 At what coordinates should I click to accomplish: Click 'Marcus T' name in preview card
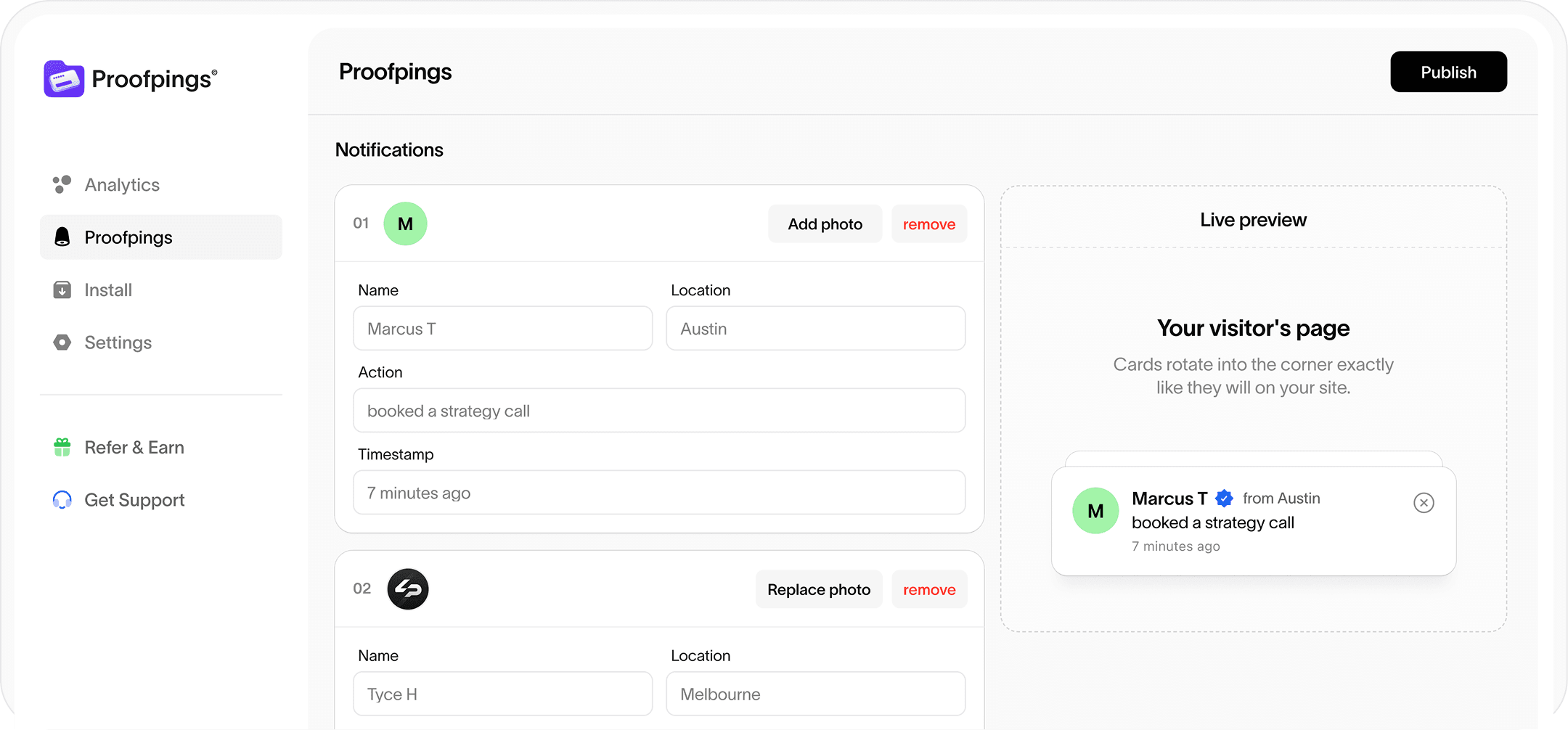pyautogui.click(x=1169, y=499)
